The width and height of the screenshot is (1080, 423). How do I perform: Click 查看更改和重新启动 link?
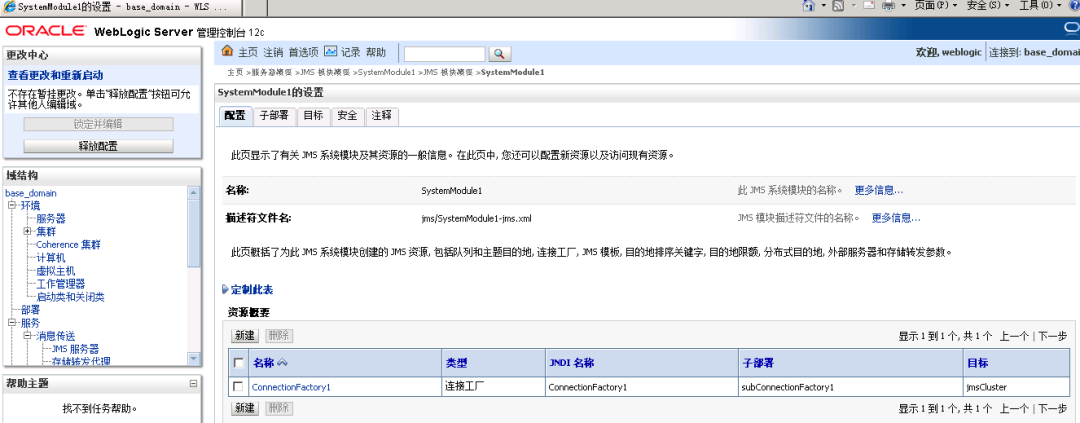(55, 75)
